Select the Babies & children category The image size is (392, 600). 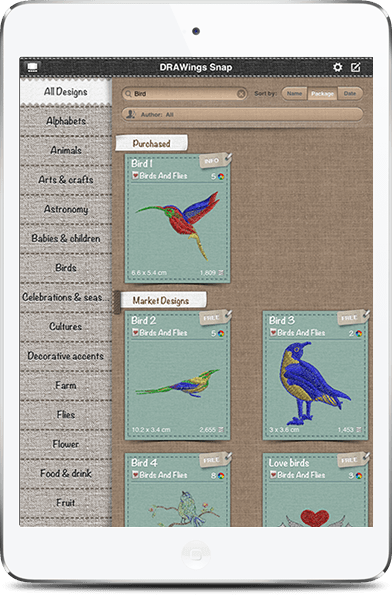(x=65, y=238)
